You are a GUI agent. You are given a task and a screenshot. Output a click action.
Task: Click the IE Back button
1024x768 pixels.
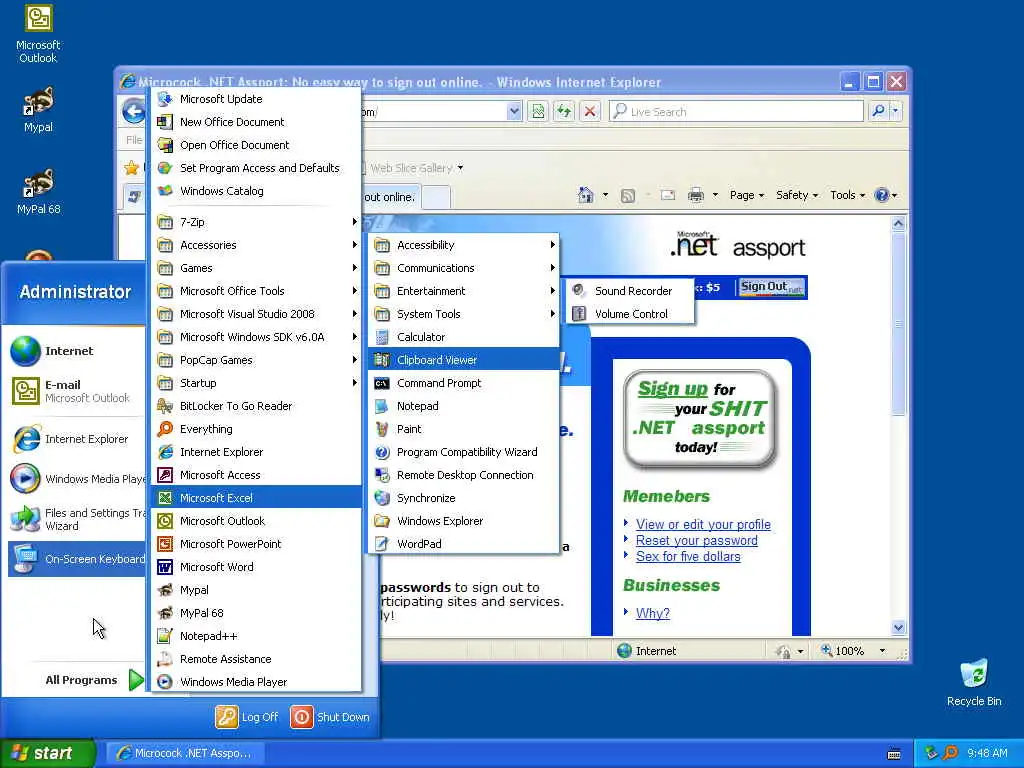pos(134,112)
